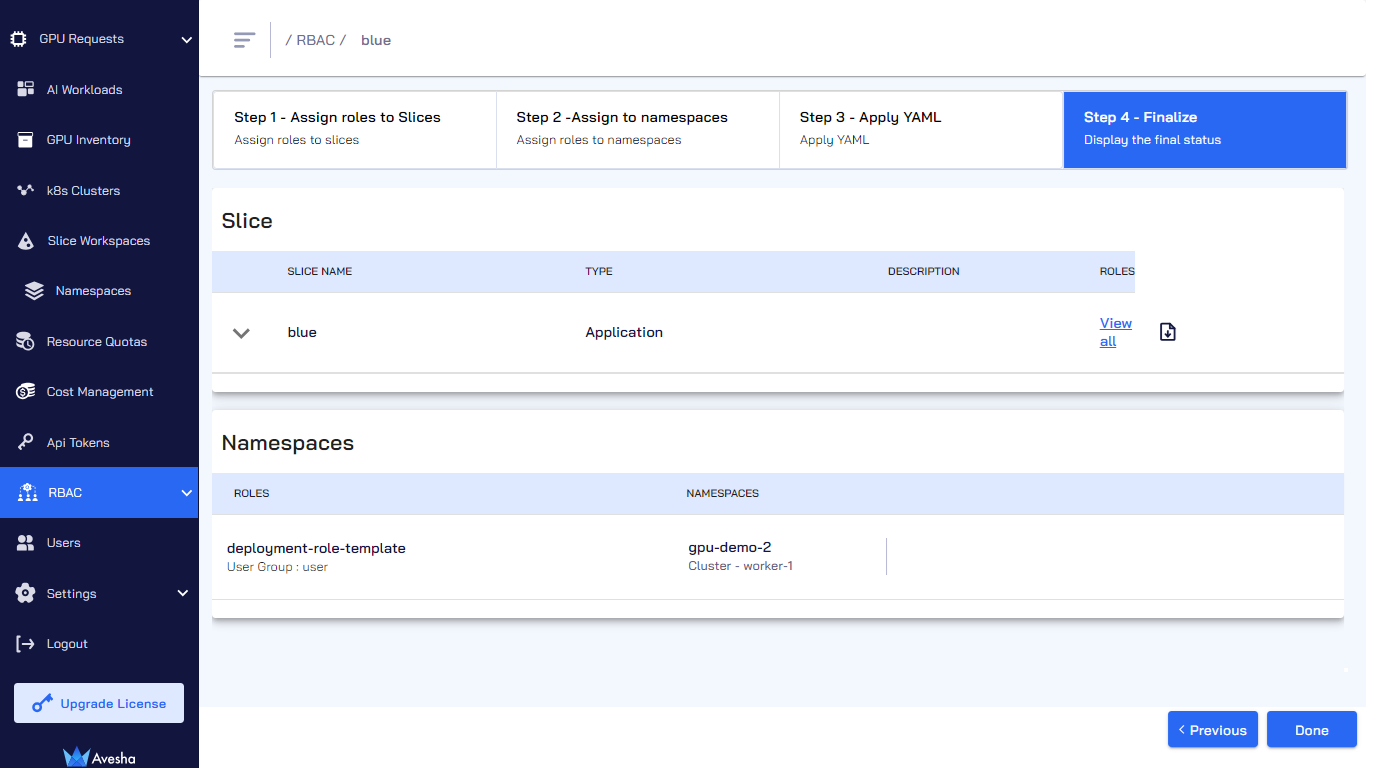This screenshot has width=1398, height=782.
Task: Click the DESCRIPTION column header
Action: pyautogui.click(x=924, y=272)
